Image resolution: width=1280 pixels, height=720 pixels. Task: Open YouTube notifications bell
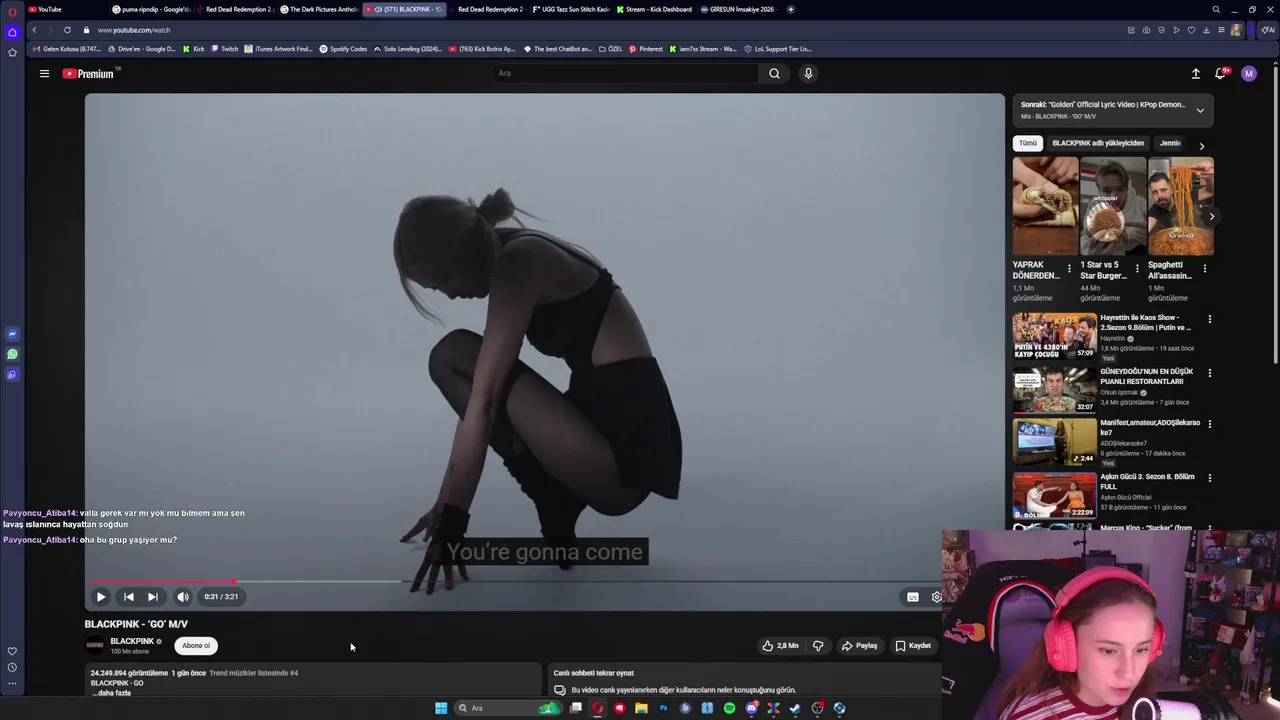(1221, 73)
